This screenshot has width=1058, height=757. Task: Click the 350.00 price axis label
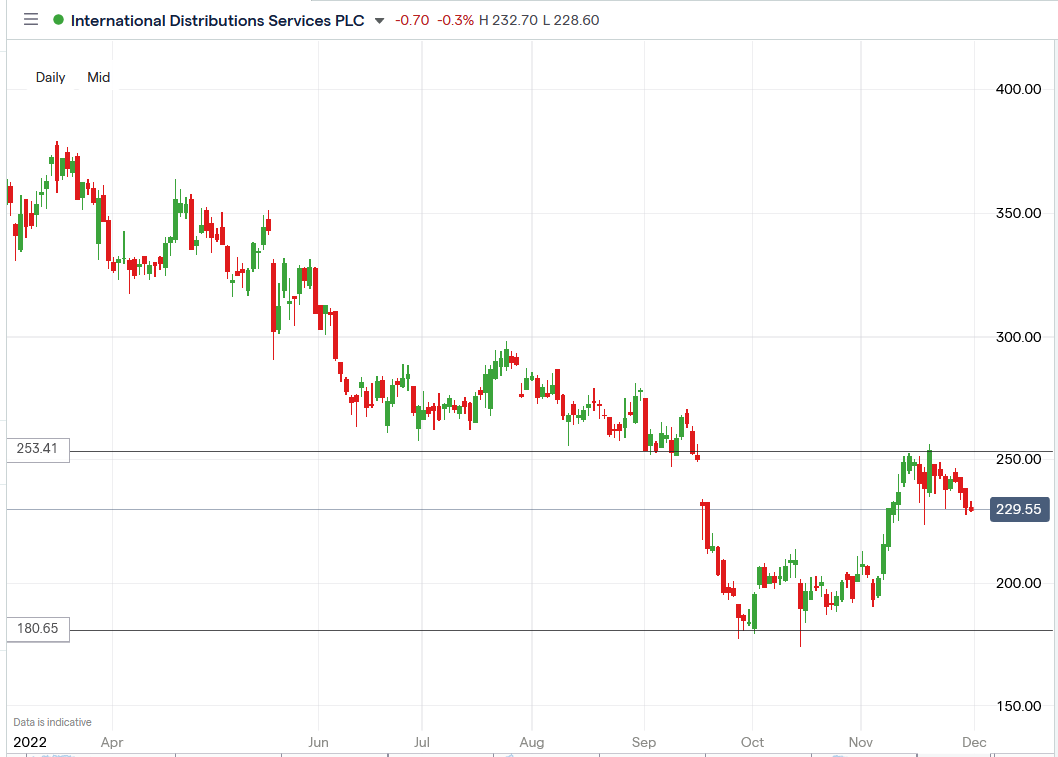click(x=1018, y=213)
